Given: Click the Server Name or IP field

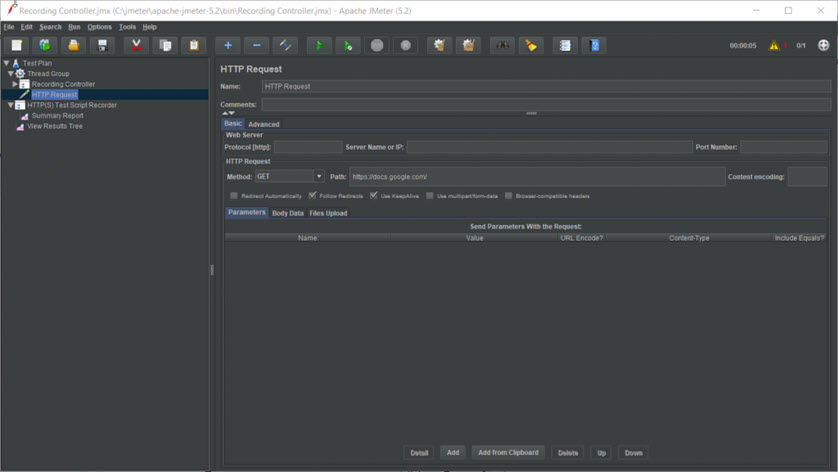Looking at the screenshot, I should tap(549, 147).
